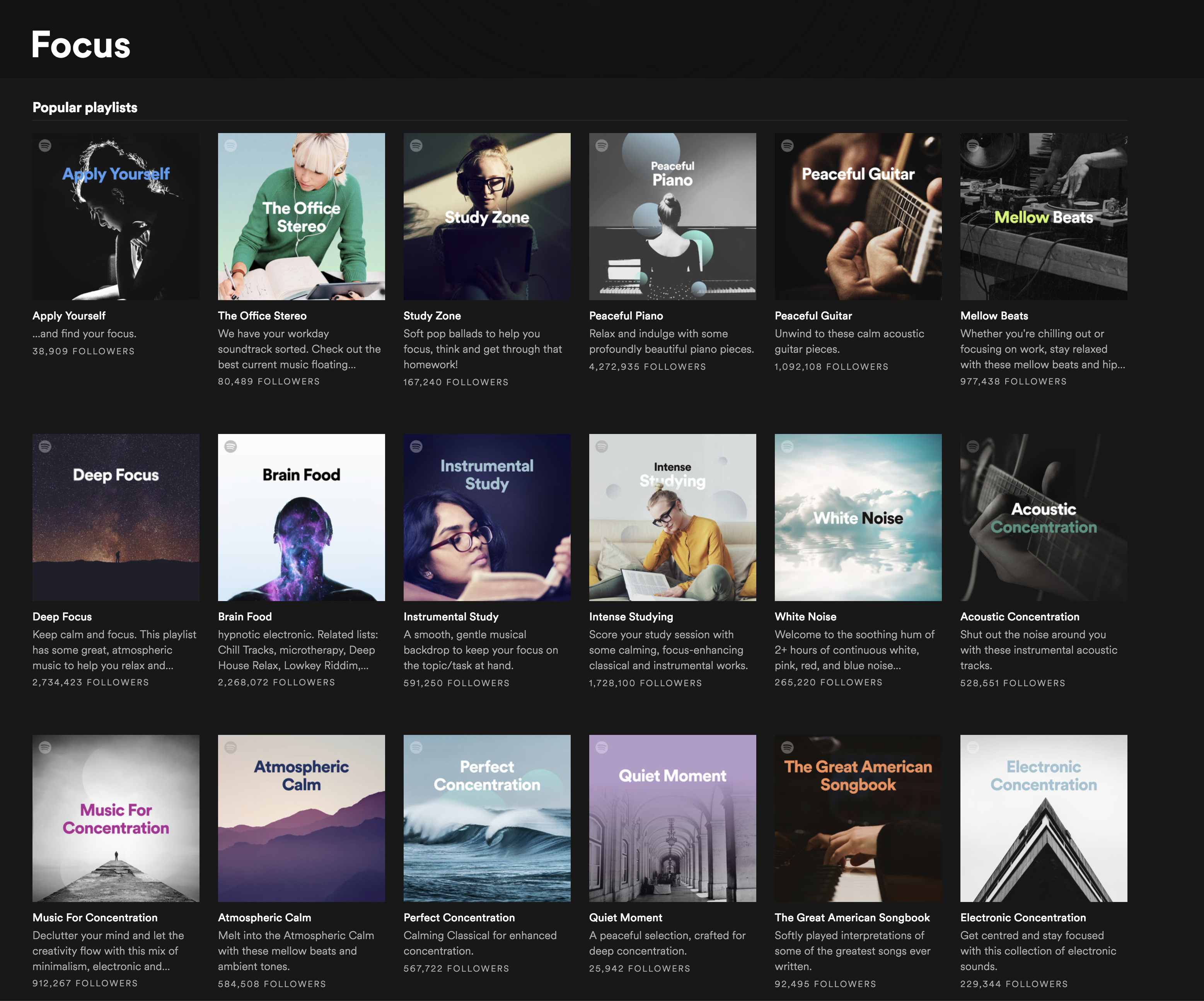This screenshot has width=1204, height=1001.
Task: Go to Perfect Concentration title
Action: pos(459,917)
